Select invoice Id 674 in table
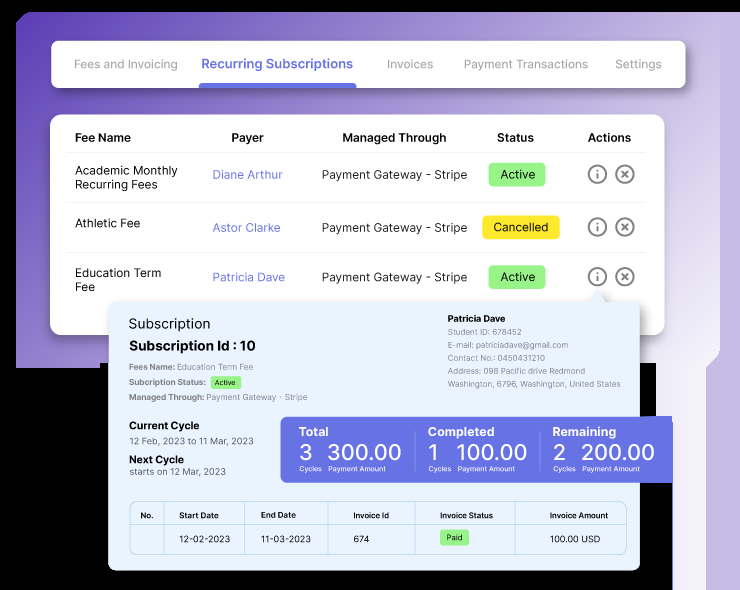 tap(361, 539)
